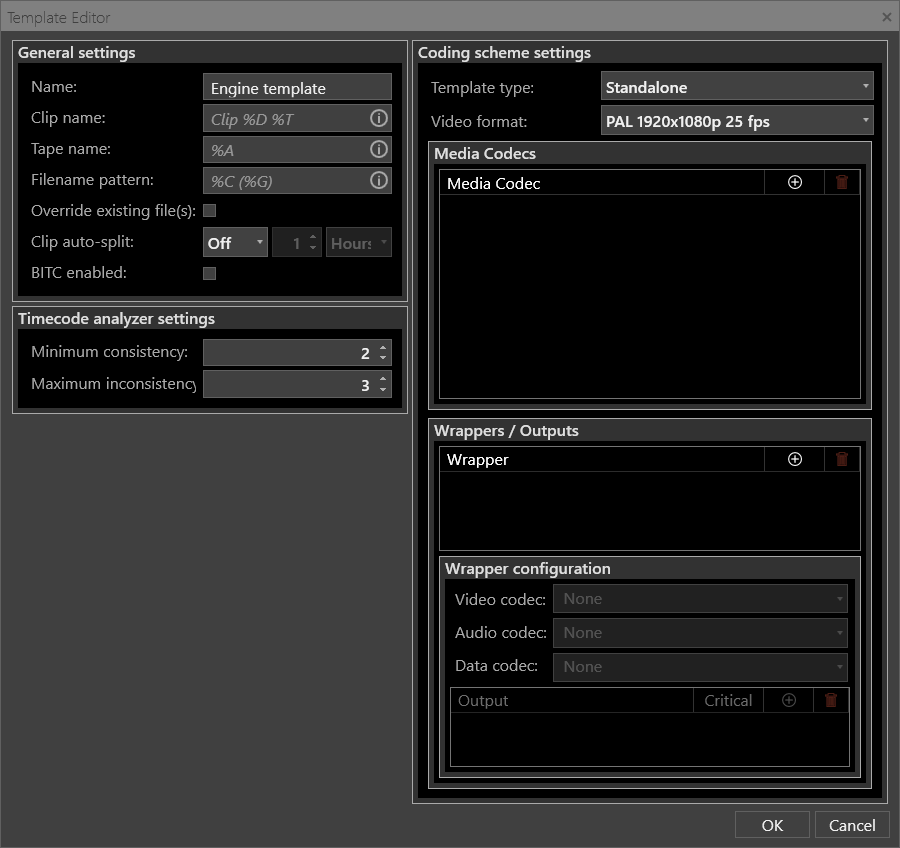
Task: Add a new Wrapper with plus icon
Action: [794, 459]
